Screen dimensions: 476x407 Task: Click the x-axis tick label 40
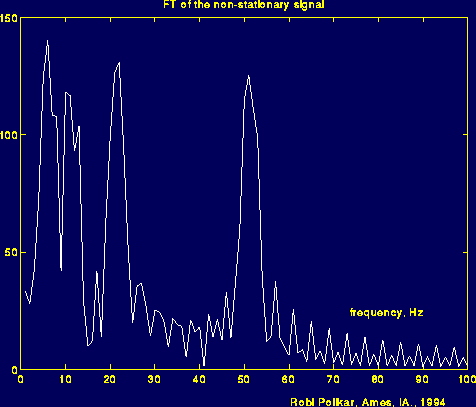[x=199, y=379]
